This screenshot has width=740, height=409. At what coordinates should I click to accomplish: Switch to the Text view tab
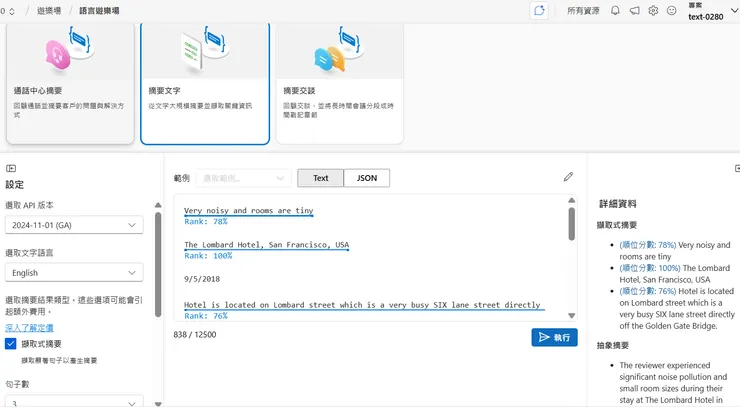(x=320, y=178)
